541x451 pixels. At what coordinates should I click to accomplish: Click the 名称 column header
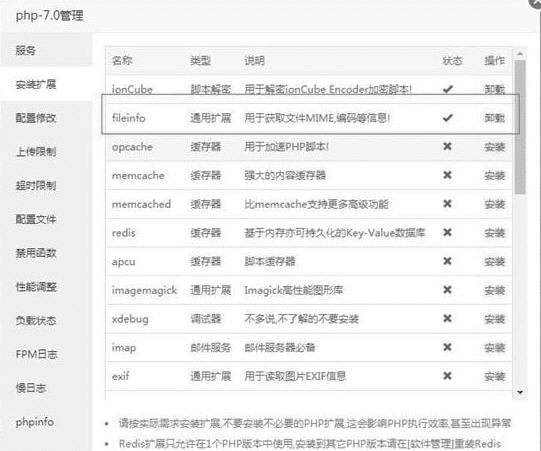click(122, 61)
